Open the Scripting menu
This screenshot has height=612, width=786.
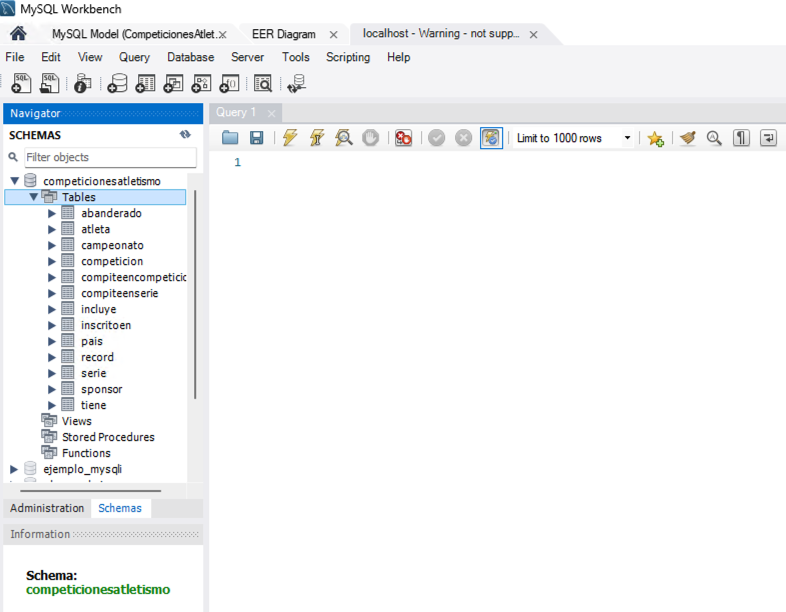click(x=348, y=57)
